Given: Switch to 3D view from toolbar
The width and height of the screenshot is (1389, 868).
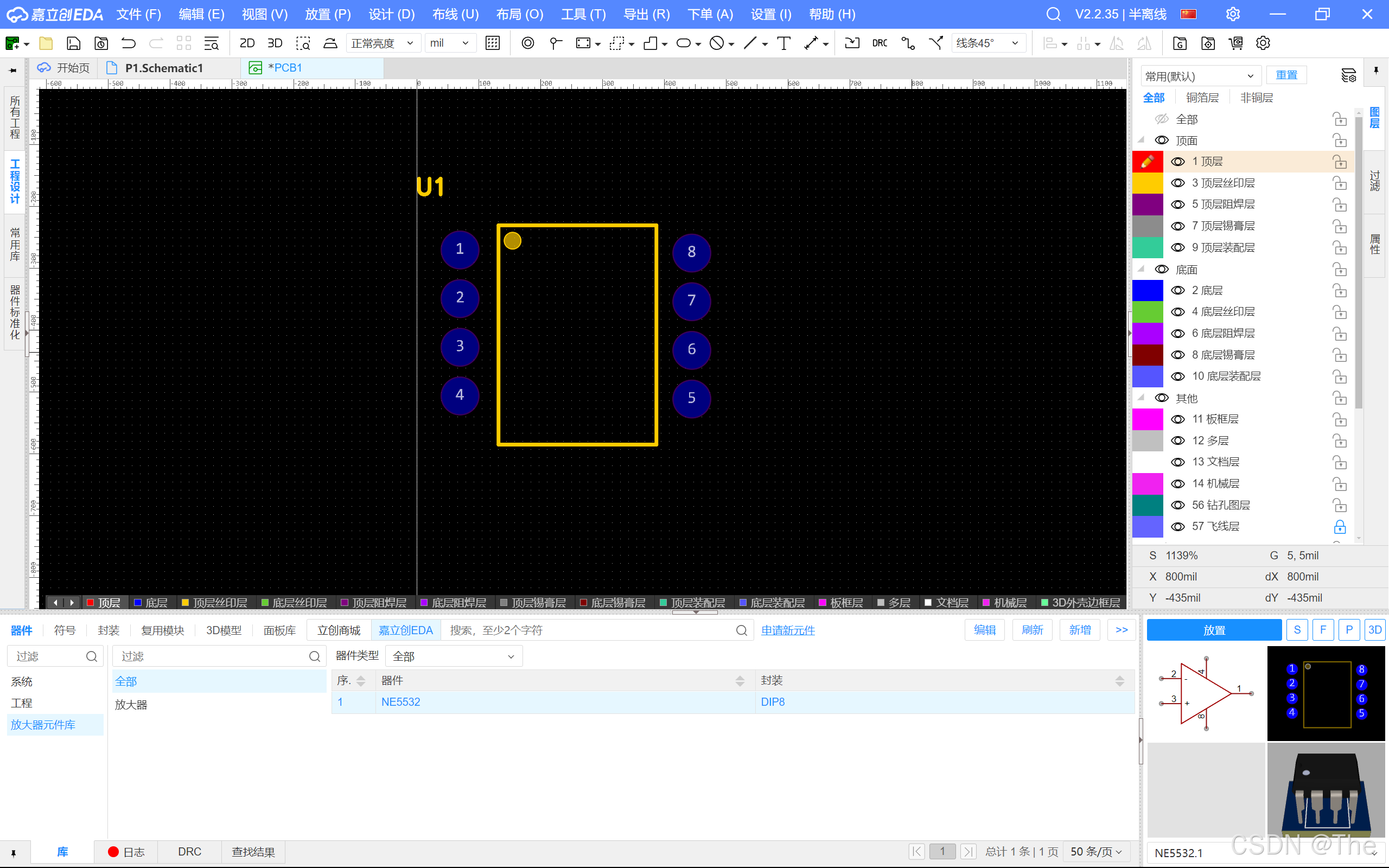Looking at the screenshot, I should (x=275, y=43).
